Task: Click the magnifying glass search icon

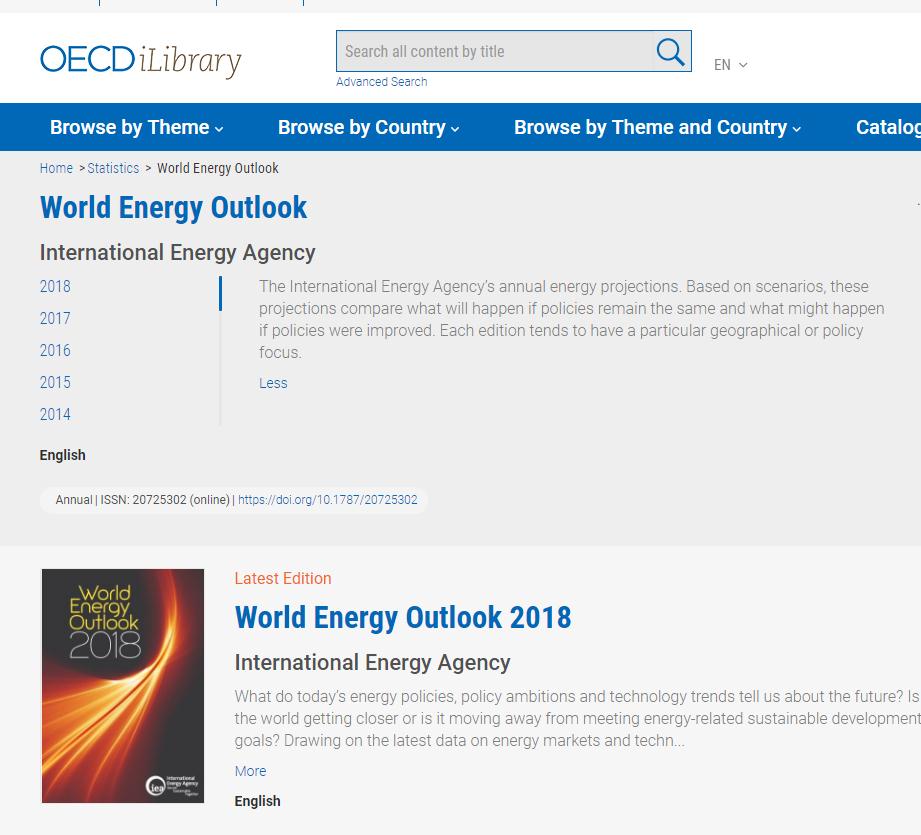Action: [670, 52]
